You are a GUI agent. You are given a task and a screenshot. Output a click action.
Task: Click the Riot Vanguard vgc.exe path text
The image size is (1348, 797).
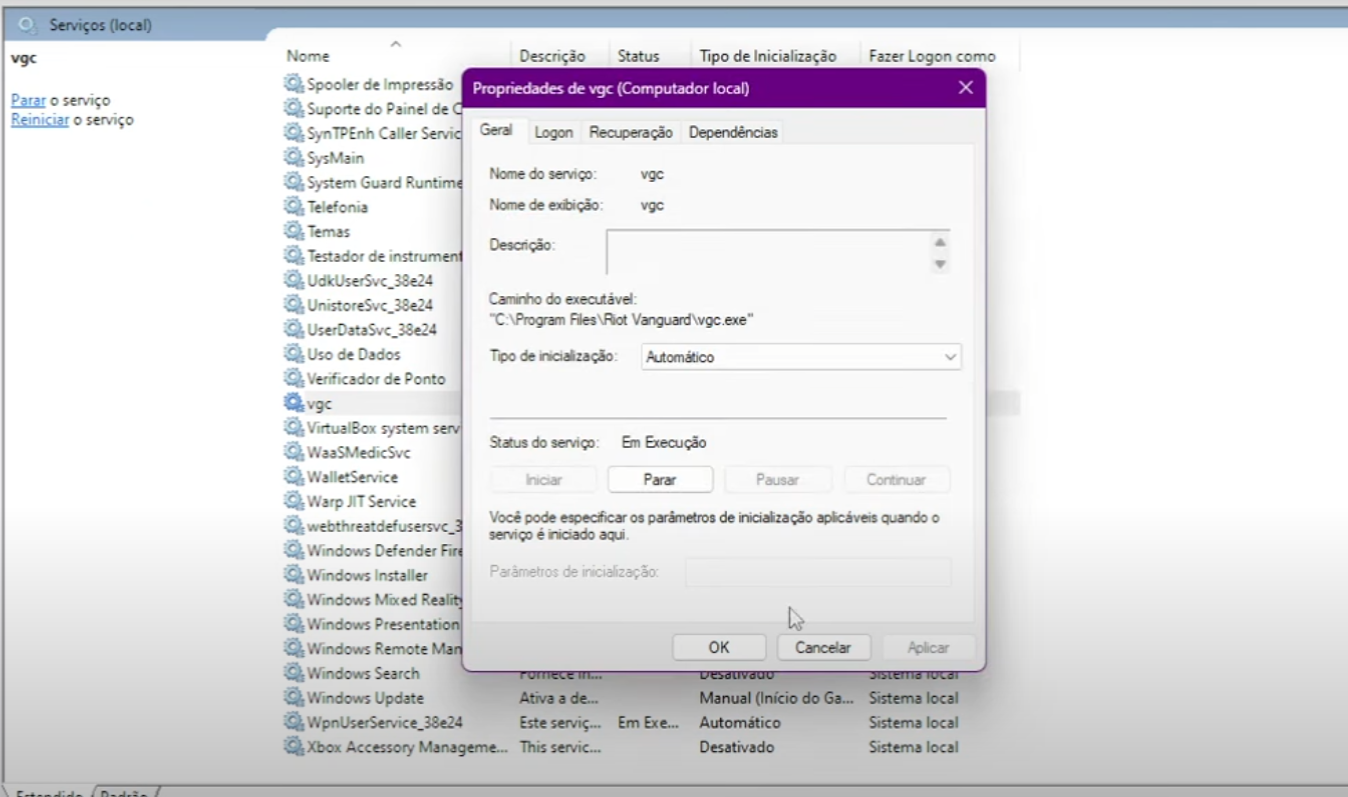click(621, 320)
